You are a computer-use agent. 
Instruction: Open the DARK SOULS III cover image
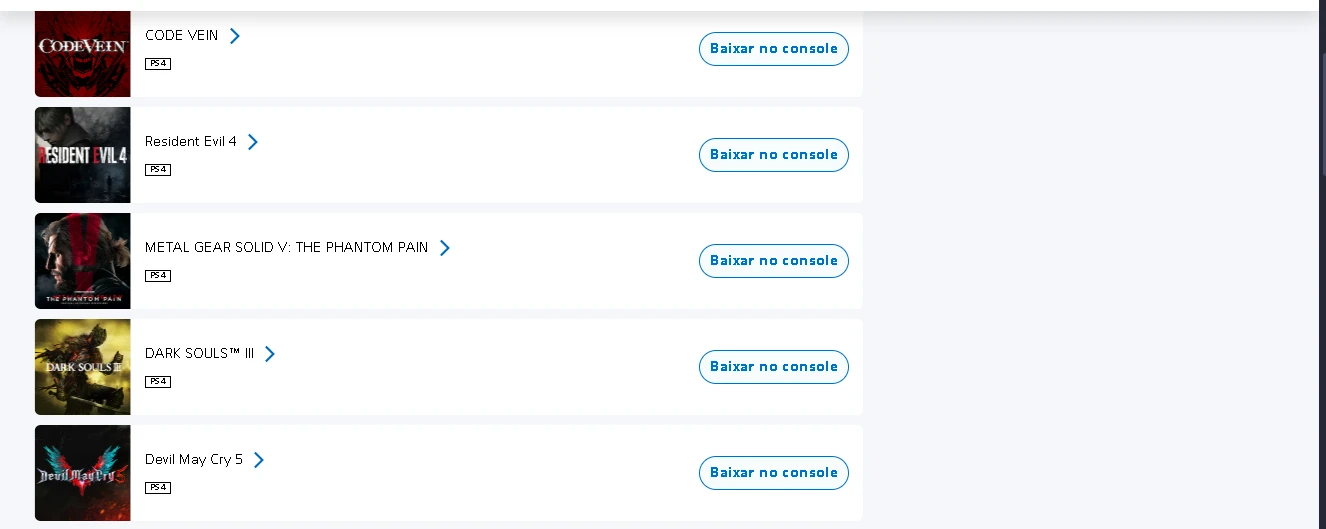click(x=83, y=367)
